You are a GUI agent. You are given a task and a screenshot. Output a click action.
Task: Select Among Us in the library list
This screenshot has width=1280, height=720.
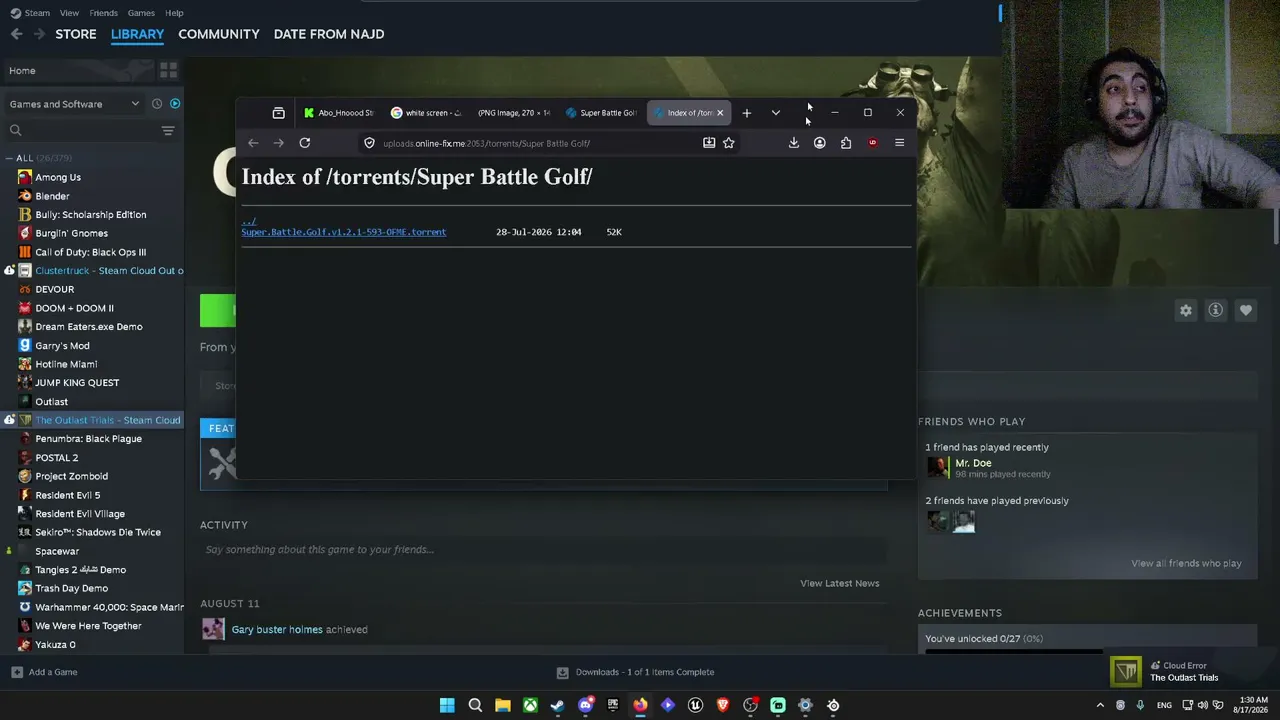tap(58, 177)
